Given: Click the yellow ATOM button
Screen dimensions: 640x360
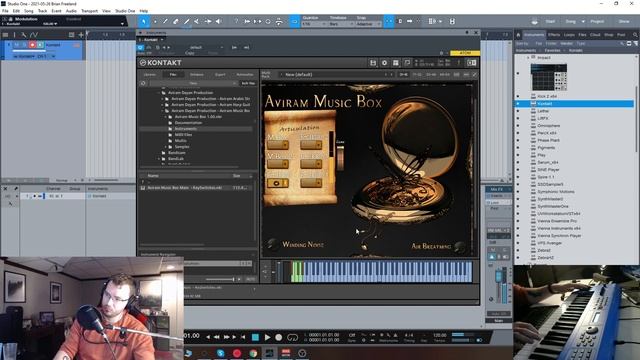Looking at the screenshot, I should click(465, 53).
